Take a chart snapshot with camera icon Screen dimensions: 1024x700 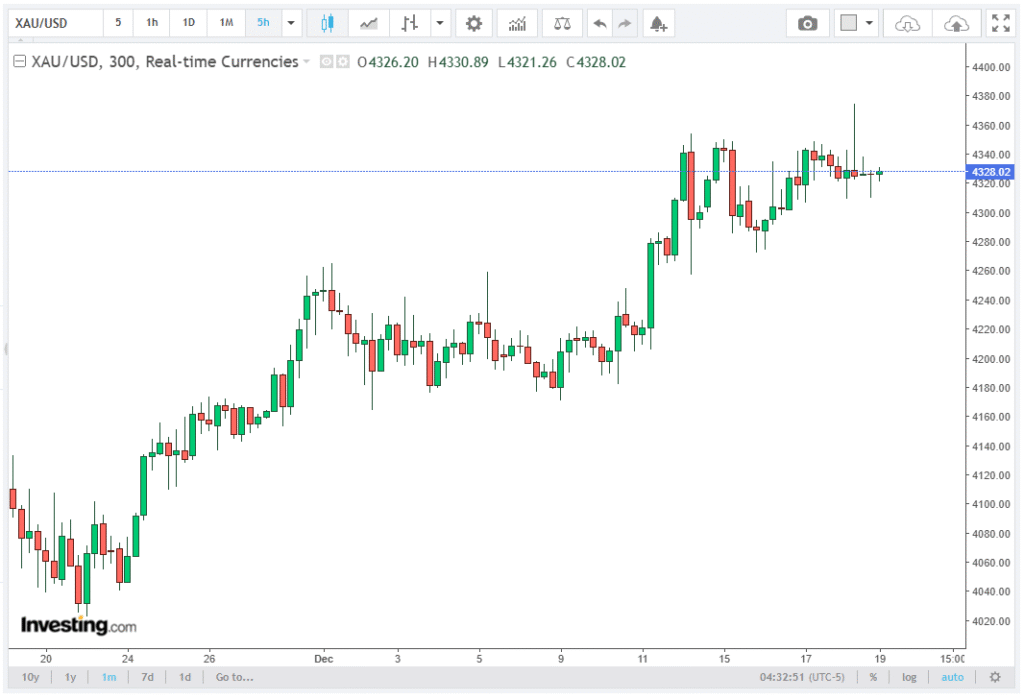pos(807,23)
